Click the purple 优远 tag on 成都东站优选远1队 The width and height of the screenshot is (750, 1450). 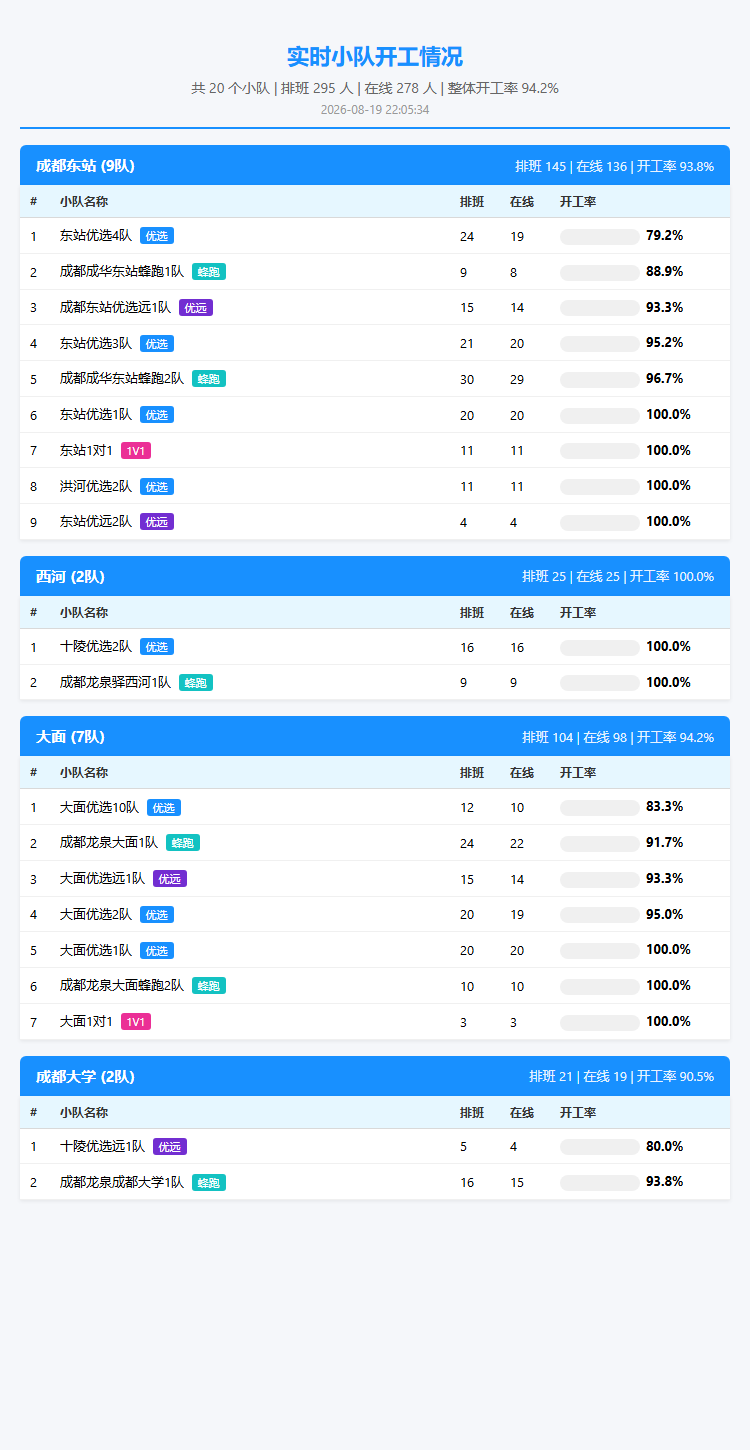[196, 308]
